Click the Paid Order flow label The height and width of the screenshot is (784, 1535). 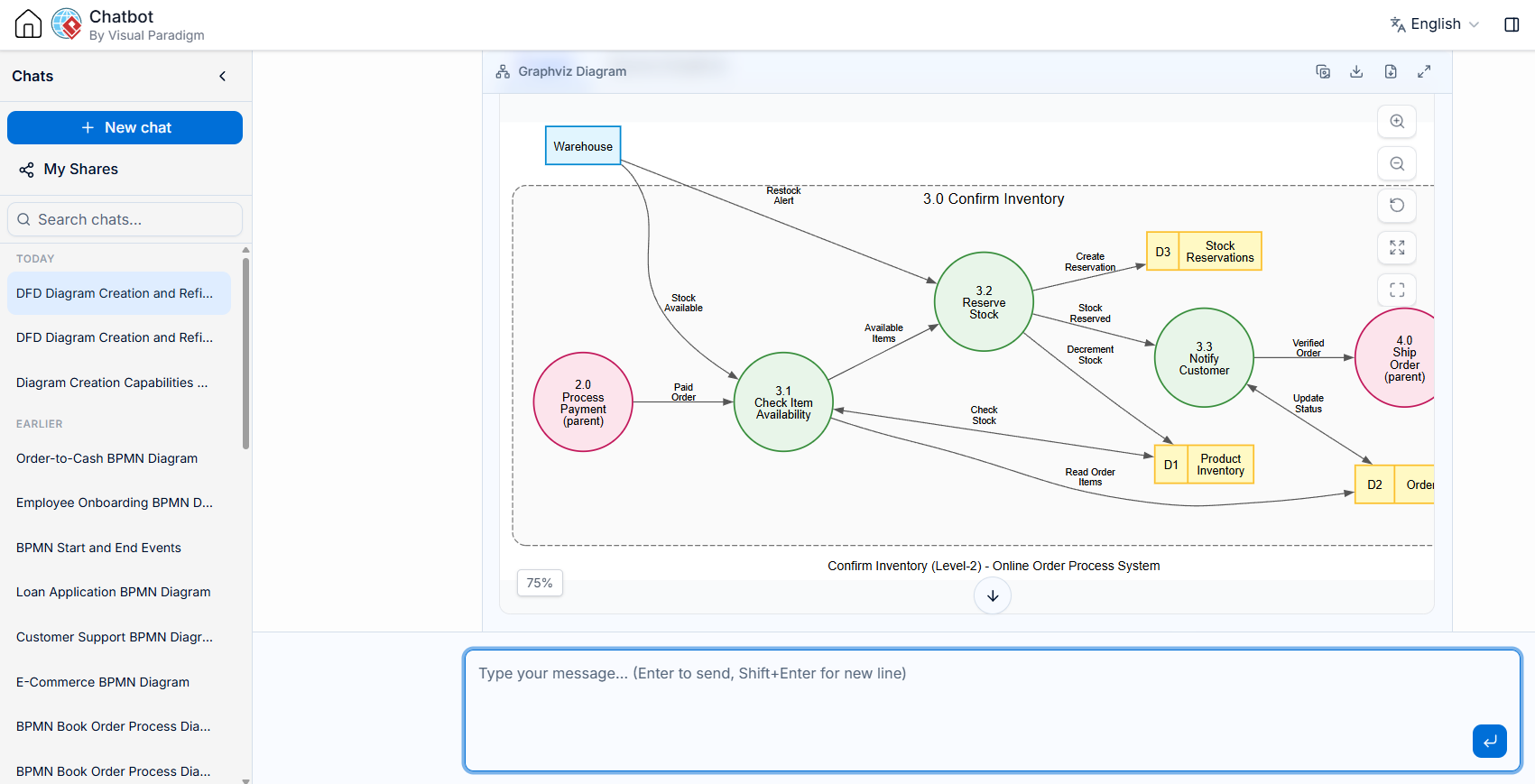point(683,392)
